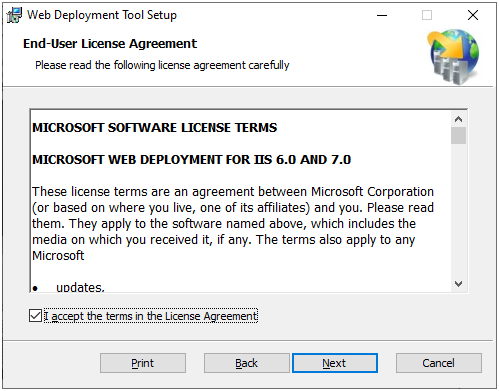This screenshot has width=499, height=391.
Task: Minimize the Web Deployment Tool Setup window
Action: (x=382, y=15)
